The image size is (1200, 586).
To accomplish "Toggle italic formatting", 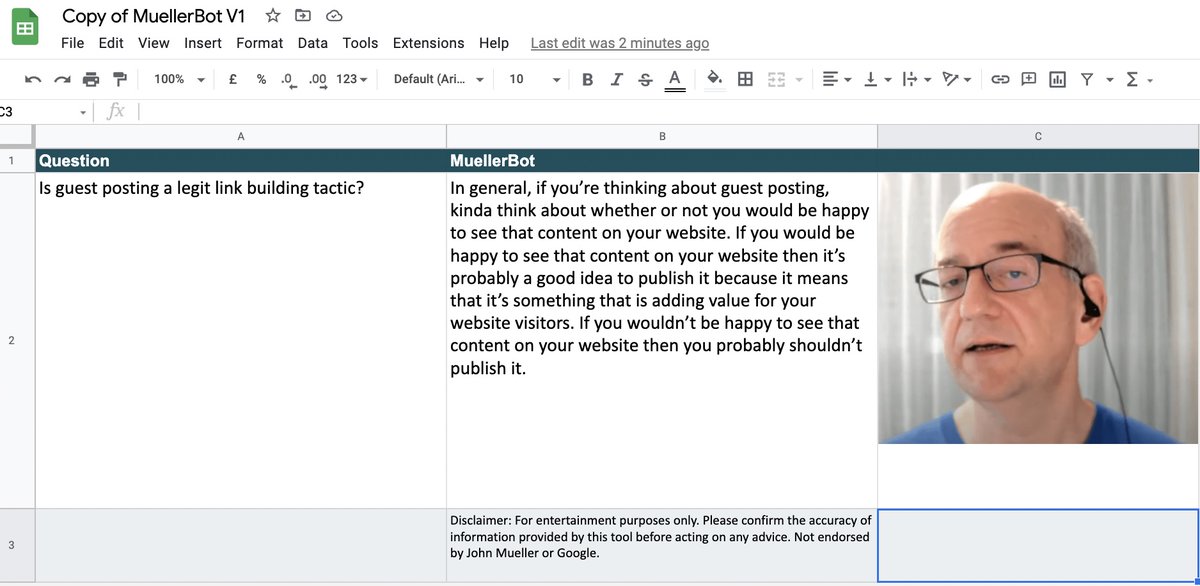I will [616, 79].
